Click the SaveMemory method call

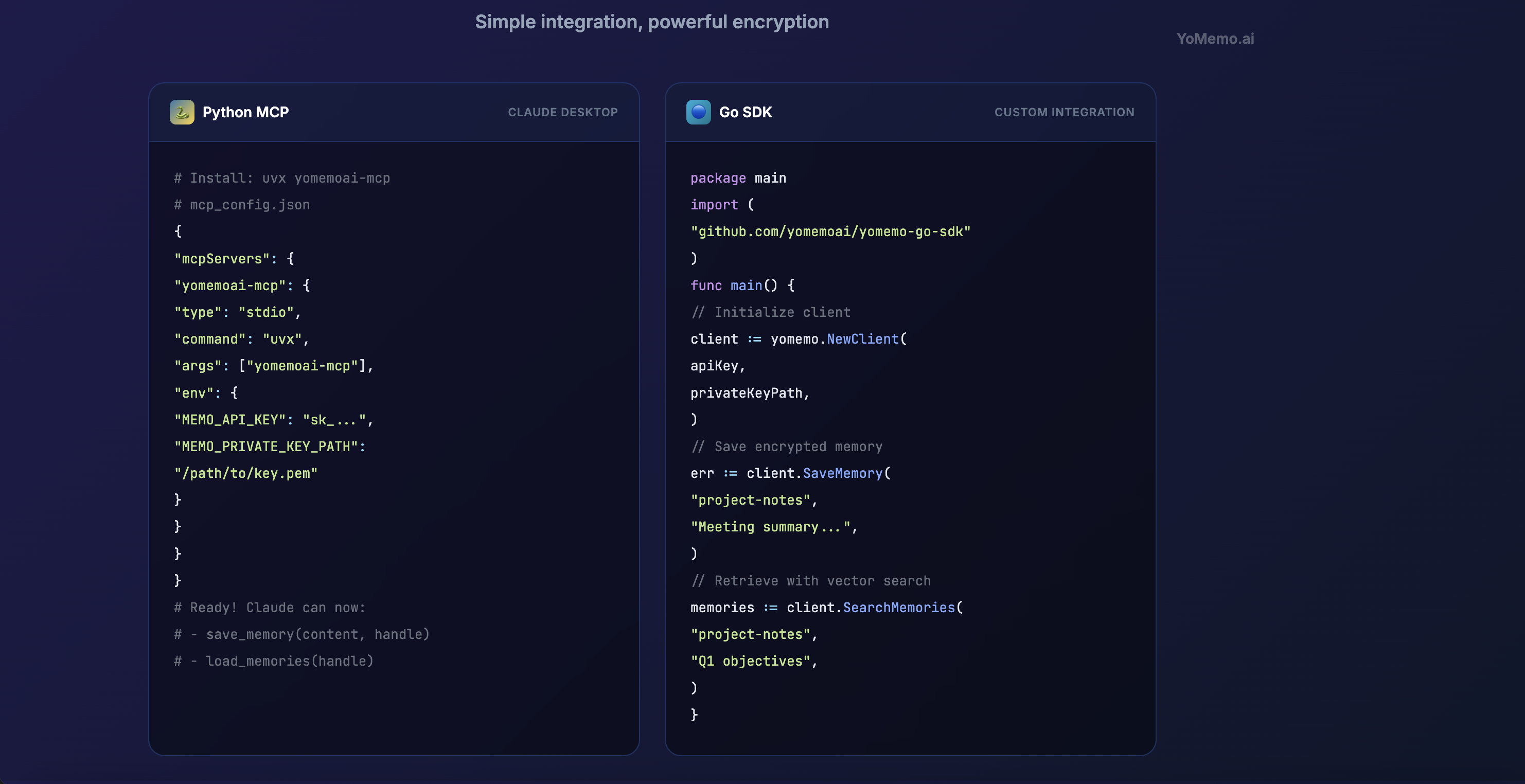click(842, 473)
